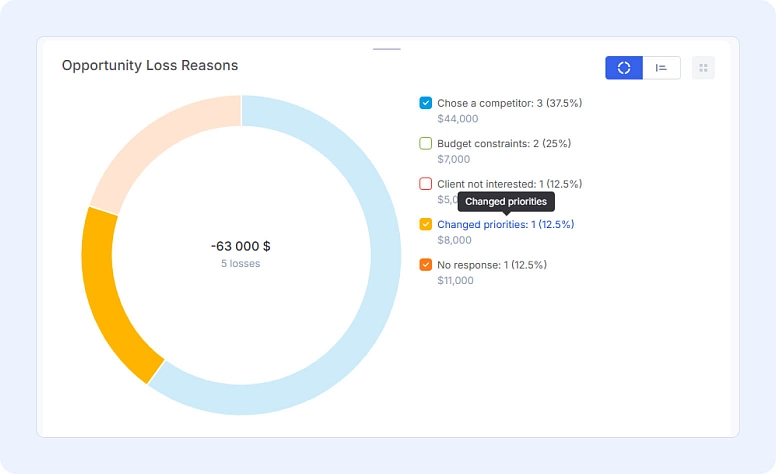Enable the Budget constraints checkbox
776x474 pixels.
(426, 143)
